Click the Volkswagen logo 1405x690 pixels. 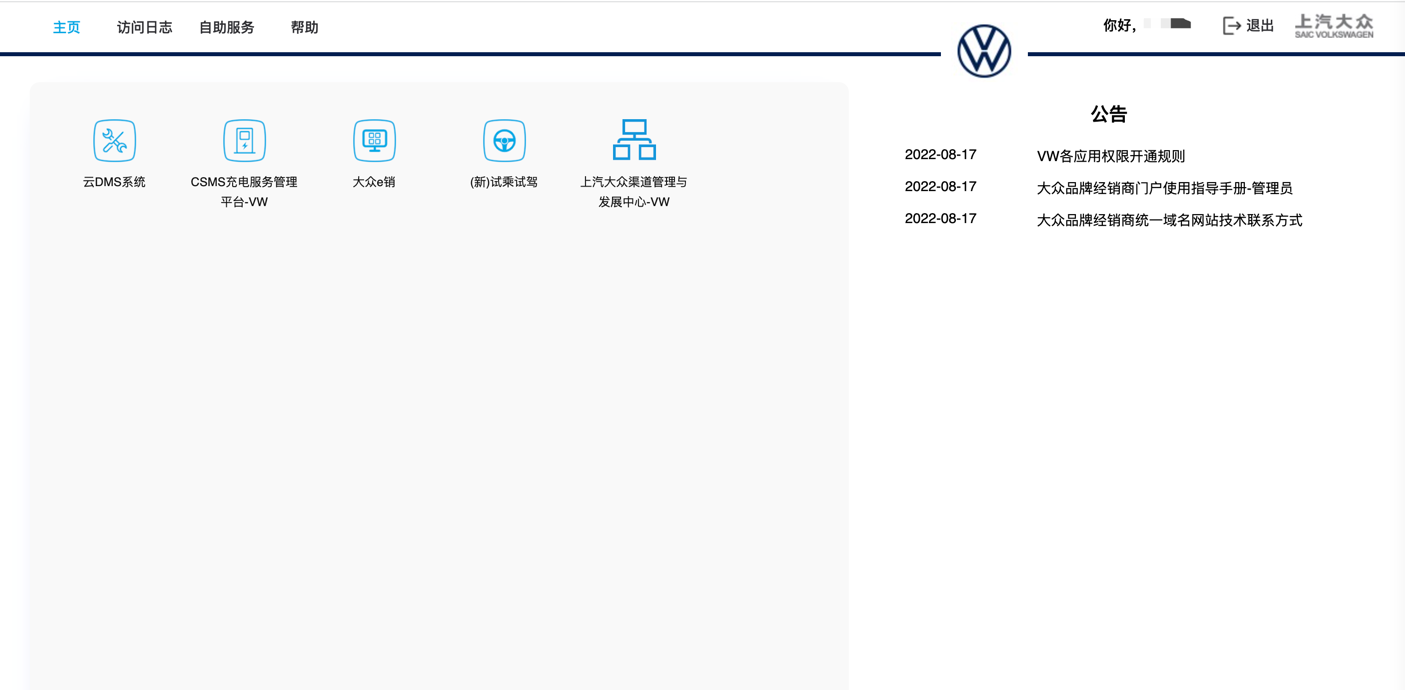pyautogui.click(x=984, y=51)
